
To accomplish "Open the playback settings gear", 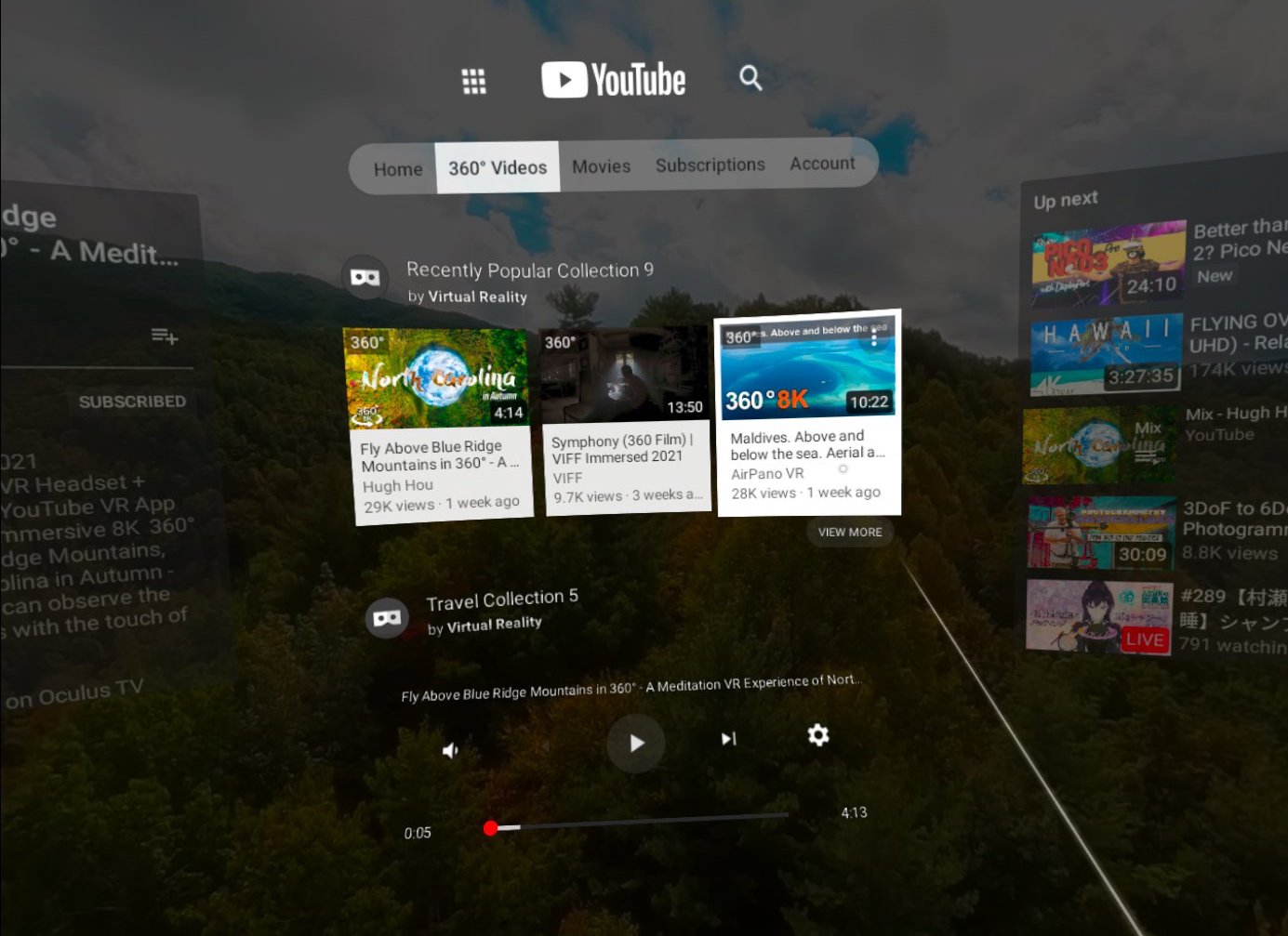I will [x=817, y=735].
